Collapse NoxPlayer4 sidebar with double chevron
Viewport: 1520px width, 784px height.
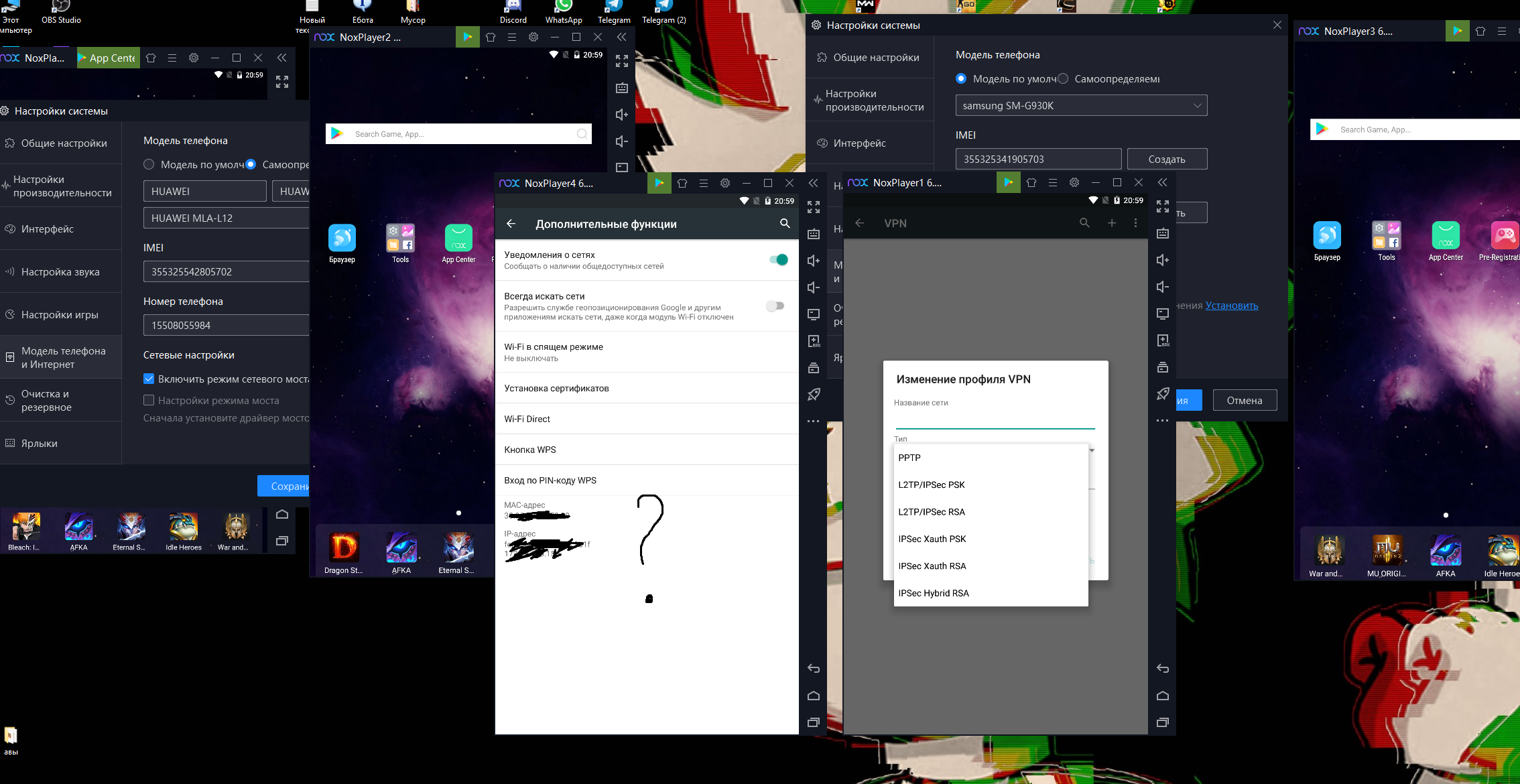813,183
